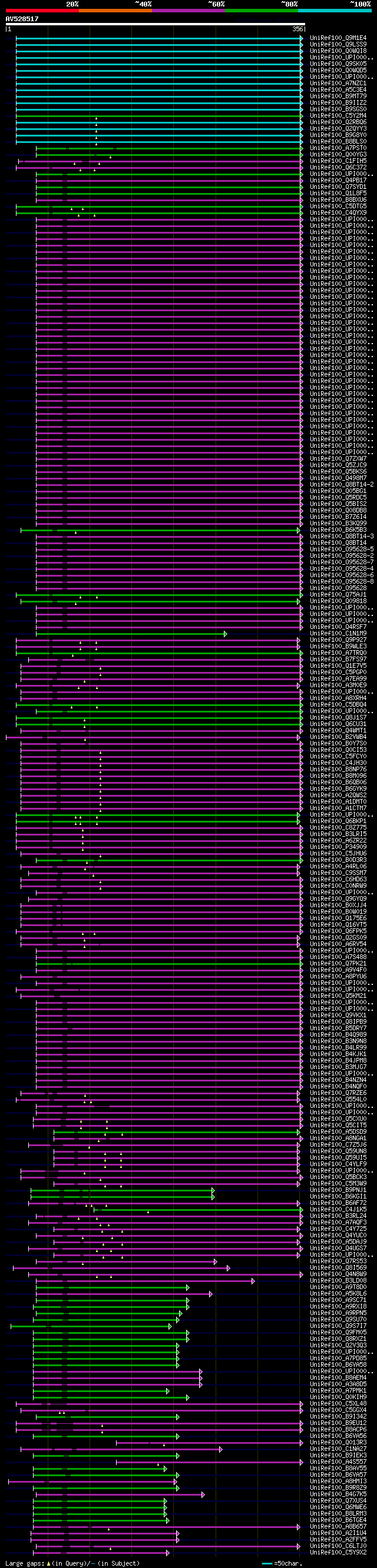Screen dimensions: 377x1568
Task: Select hit label UniRef100_C5DTG5
Action: point(338,207)
